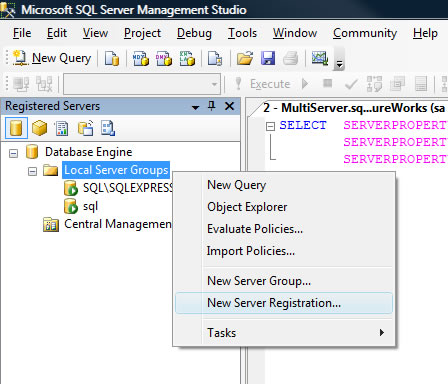Switch to MultiServer.sq...ureWorks query tab
The image size is (448, 384).
353,108
